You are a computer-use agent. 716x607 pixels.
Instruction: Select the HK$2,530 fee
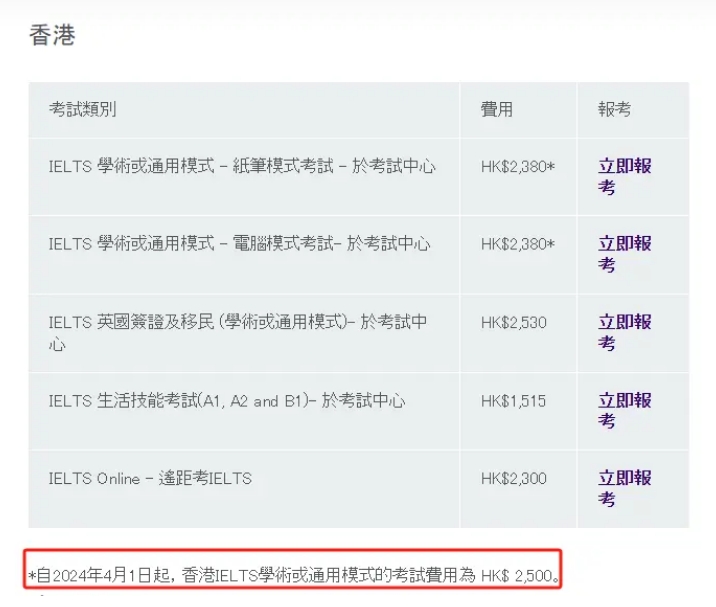point(513,322)
